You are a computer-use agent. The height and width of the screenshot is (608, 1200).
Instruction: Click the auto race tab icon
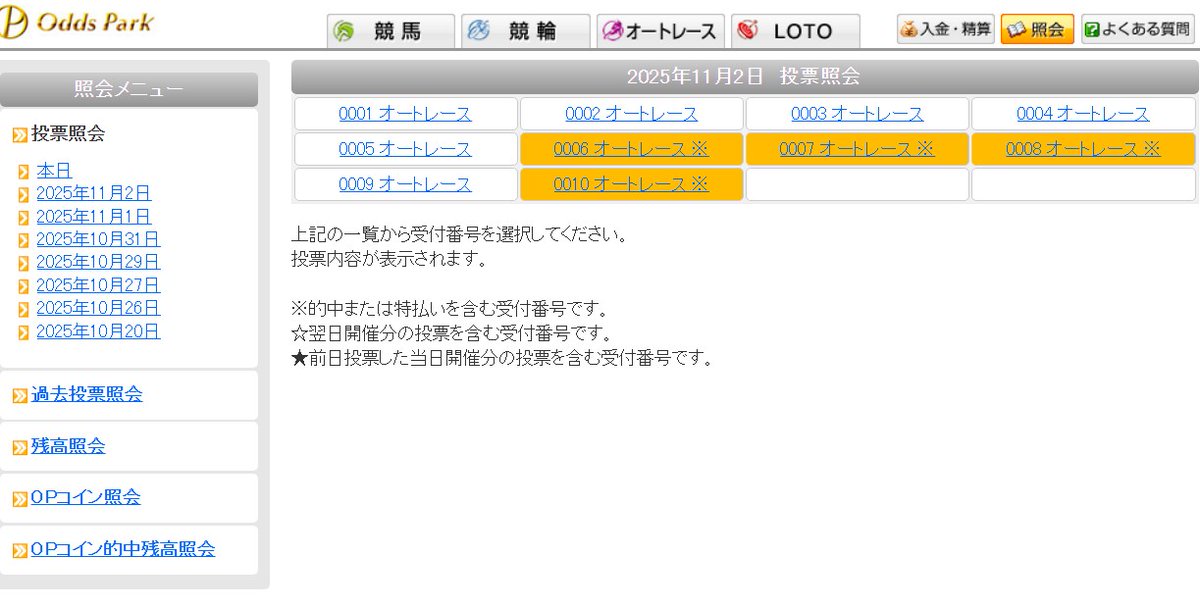[612, 31]
